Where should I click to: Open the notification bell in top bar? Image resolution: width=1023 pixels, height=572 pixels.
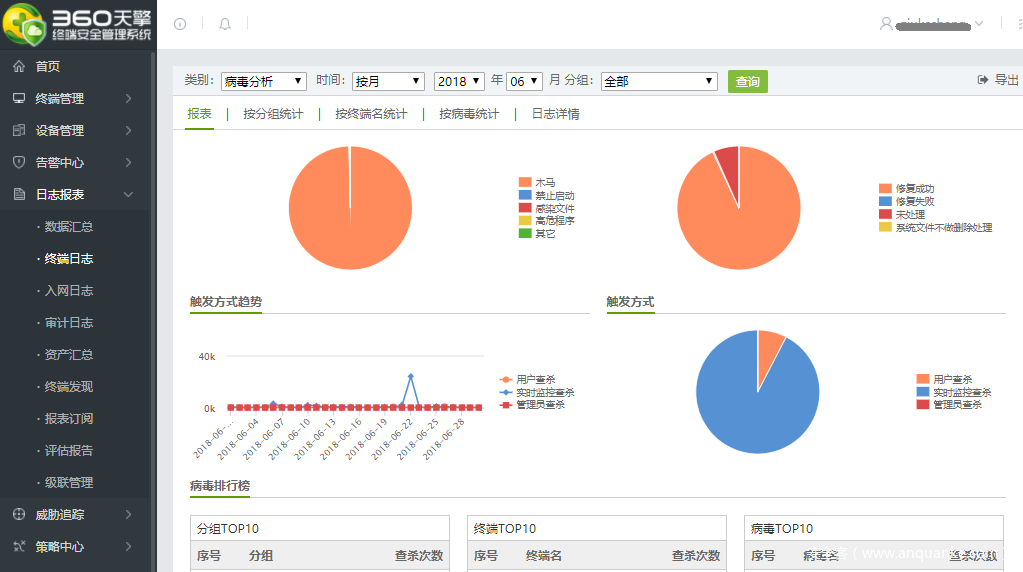click(225, 24)
